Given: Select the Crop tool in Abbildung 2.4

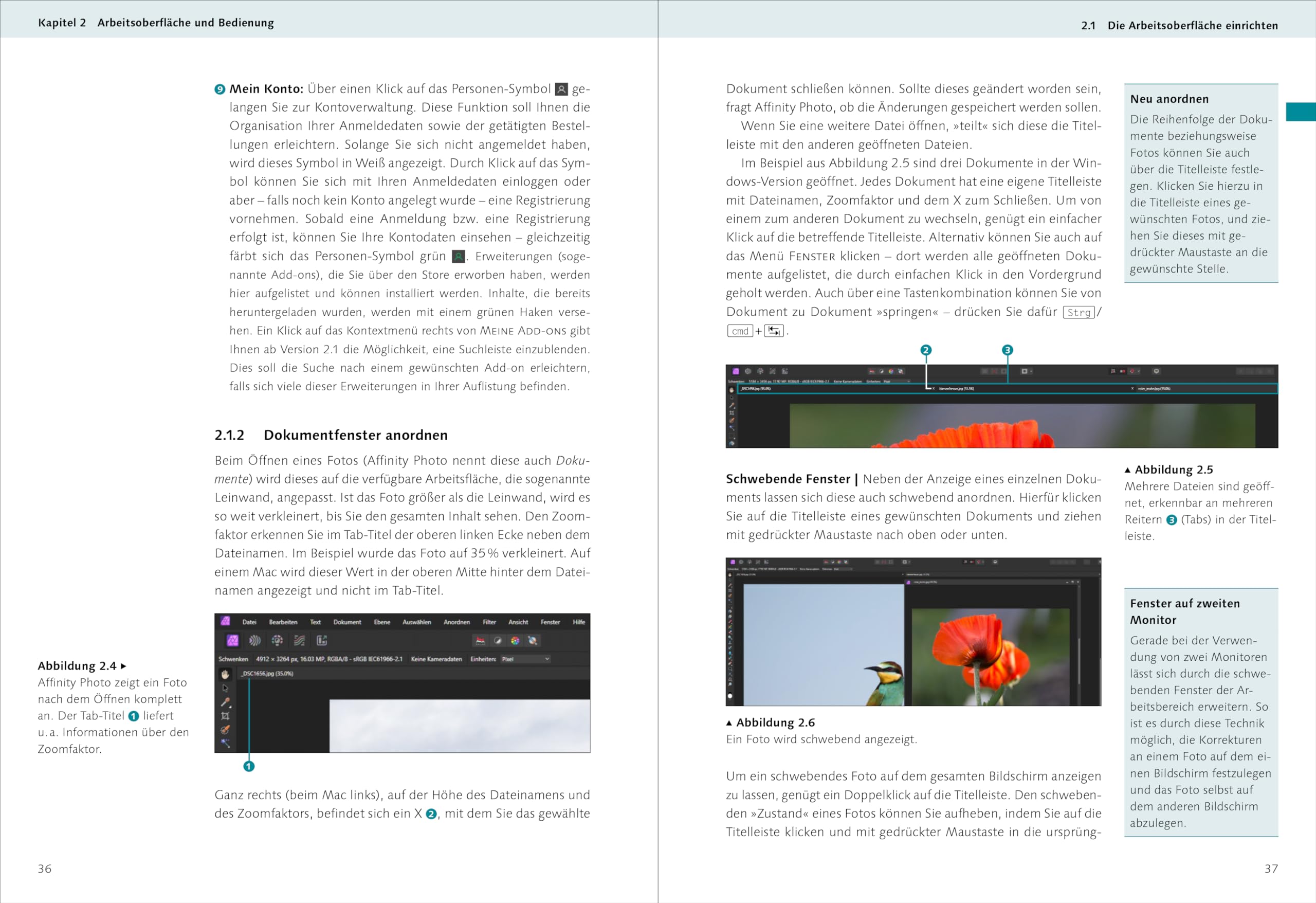Looking at the screenshot, I should tap(225, 716).
